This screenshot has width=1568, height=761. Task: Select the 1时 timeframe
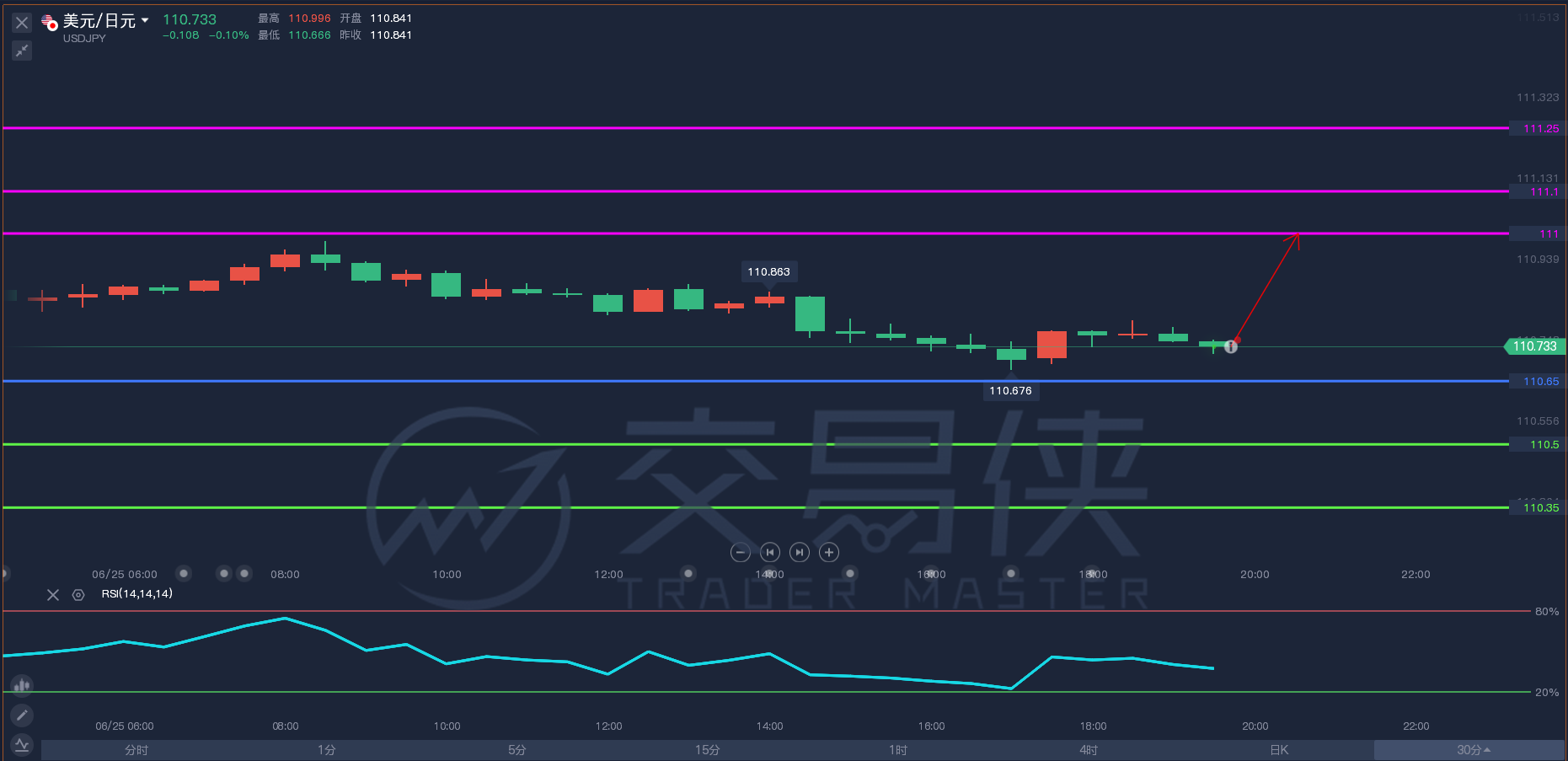click(898, 750)
